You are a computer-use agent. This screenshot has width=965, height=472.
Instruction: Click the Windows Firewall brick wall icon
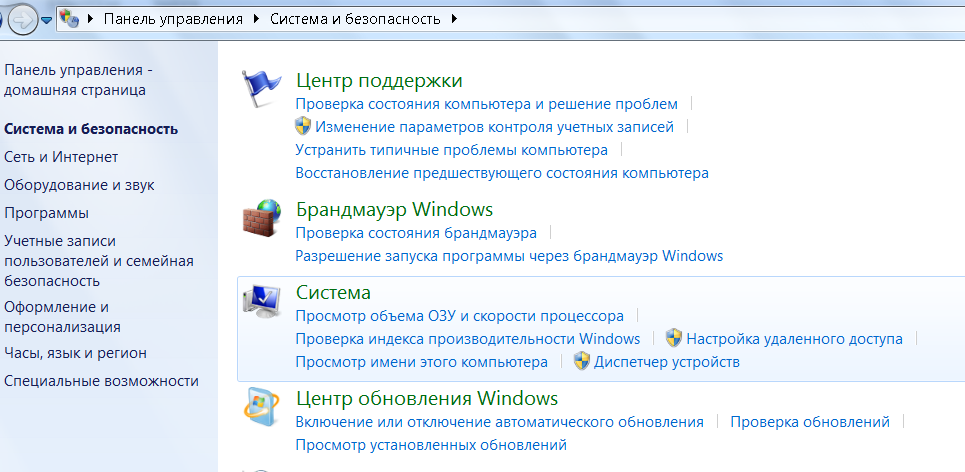pos(262,217)
